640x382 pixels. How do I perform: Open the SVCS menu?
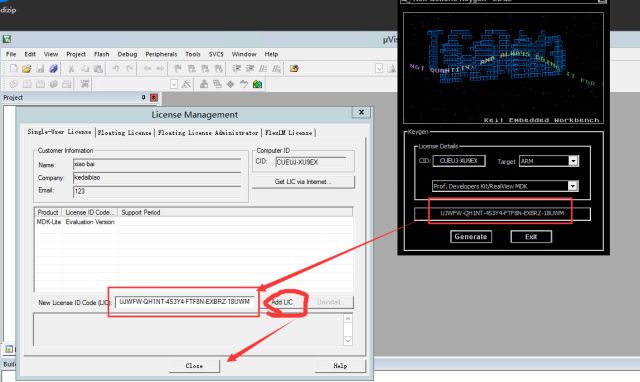pos(216,54)
